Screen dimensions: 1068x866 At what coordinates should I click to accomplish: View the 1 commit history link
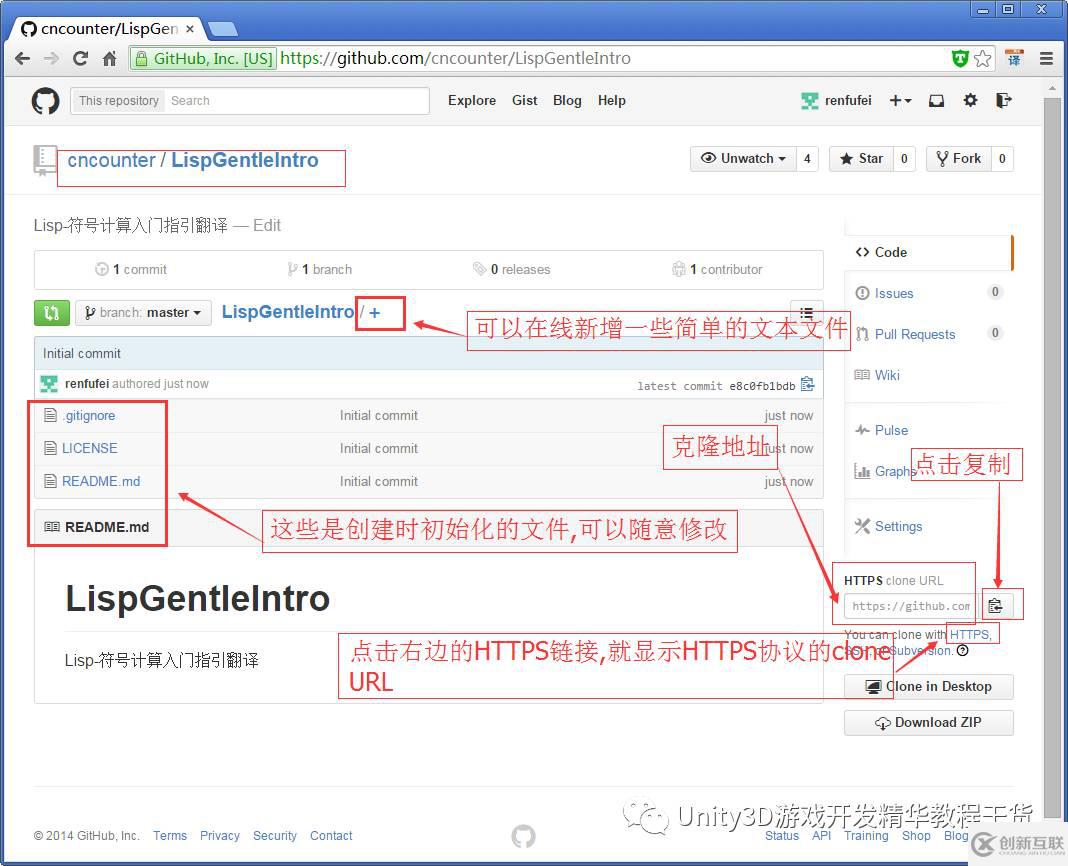pyautogui.click(x=131, y=270)
